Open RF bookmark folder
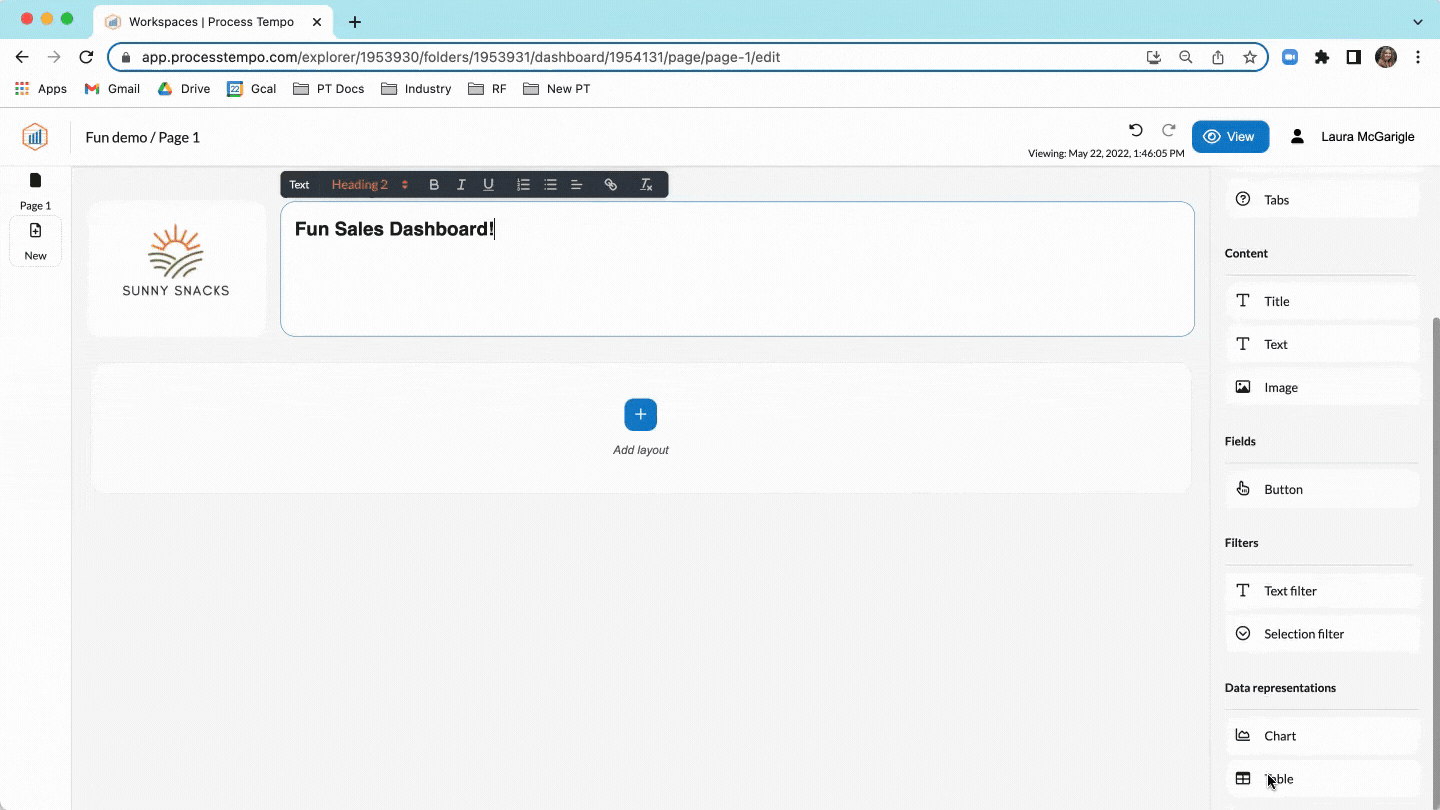The width and height of the screenshot is (1440, 810). click(488, 89)
